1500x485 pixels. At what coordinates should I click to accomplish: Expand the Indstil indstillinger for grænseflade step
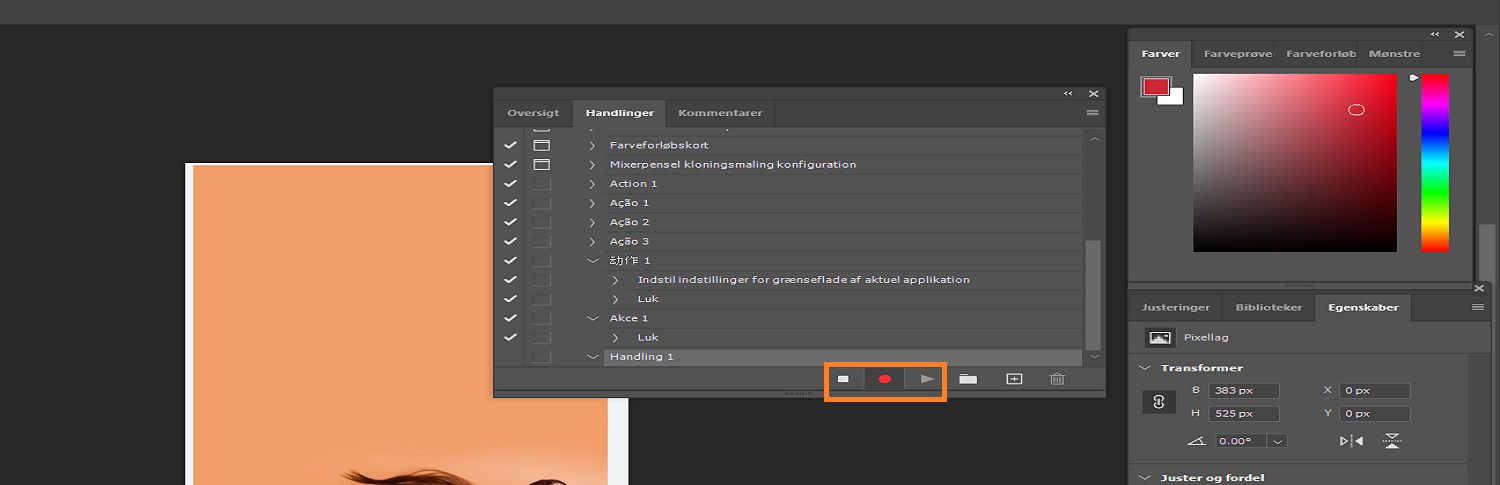[615, 280]
